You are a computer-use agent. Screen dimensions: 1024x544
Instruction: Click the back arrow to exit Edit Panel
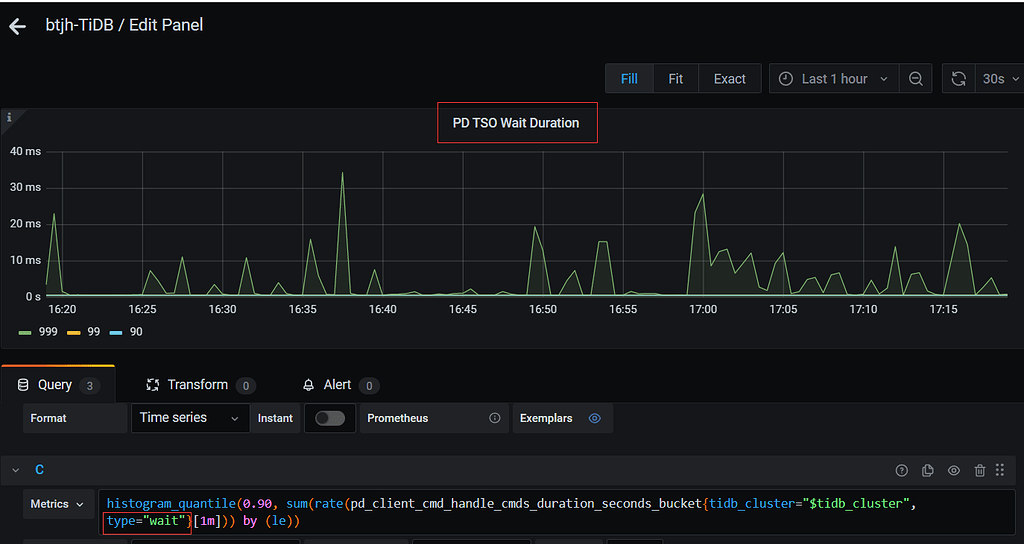17,26
